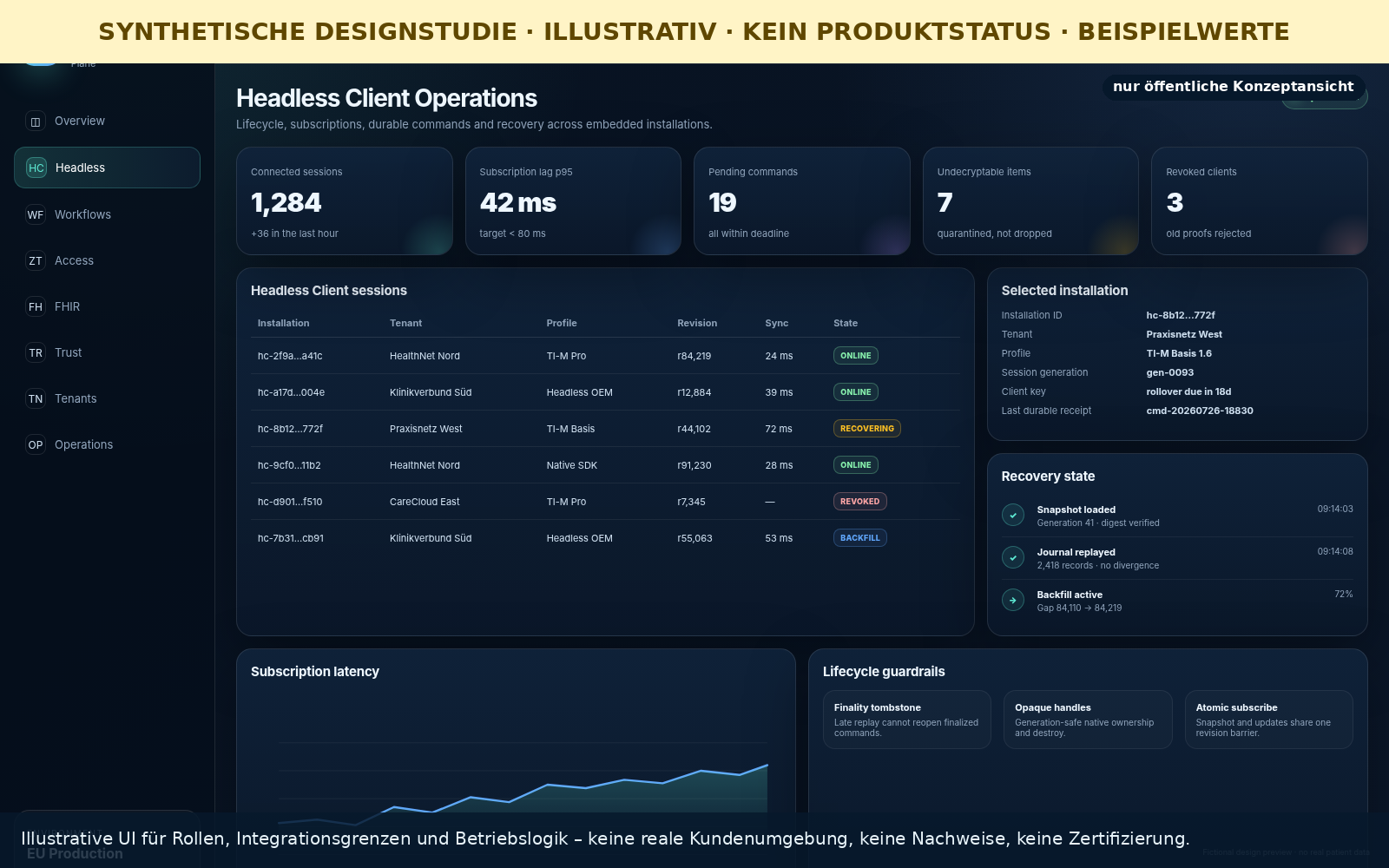Click the 24 ms sync value
The image size is (1389, 868).
click(x=779, y=356)
